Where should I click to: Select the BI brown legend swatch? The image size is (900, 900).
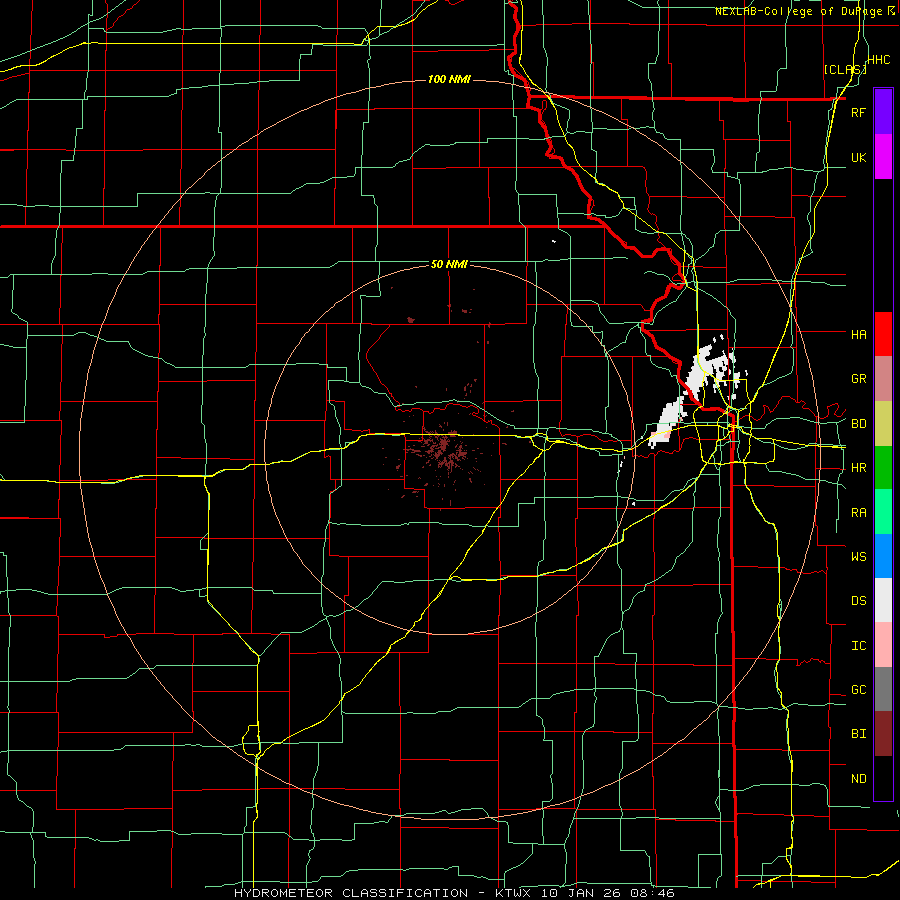[x=883, y=734]
